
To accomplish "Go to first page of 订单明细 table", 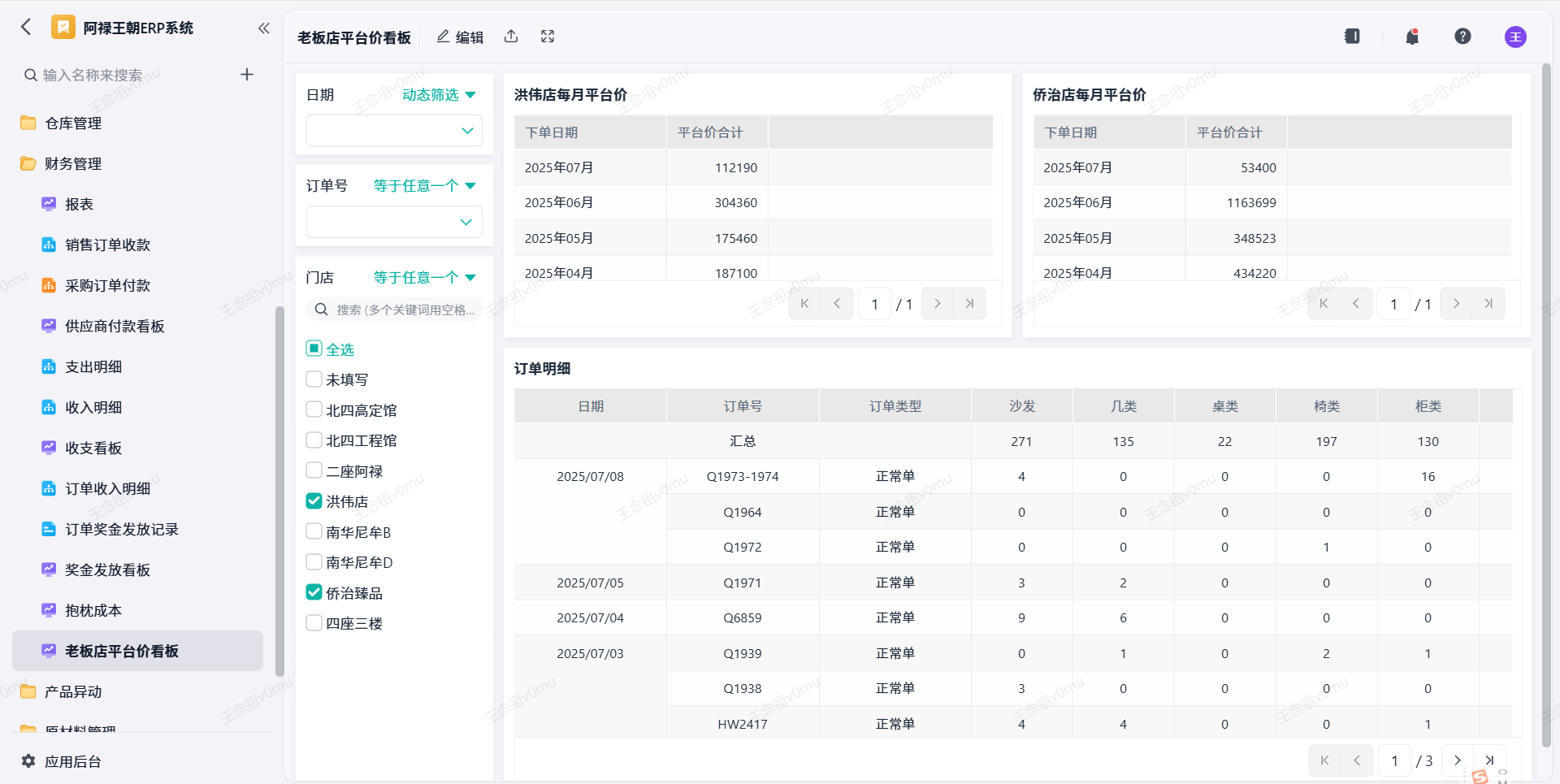I will coord(1325,760).
